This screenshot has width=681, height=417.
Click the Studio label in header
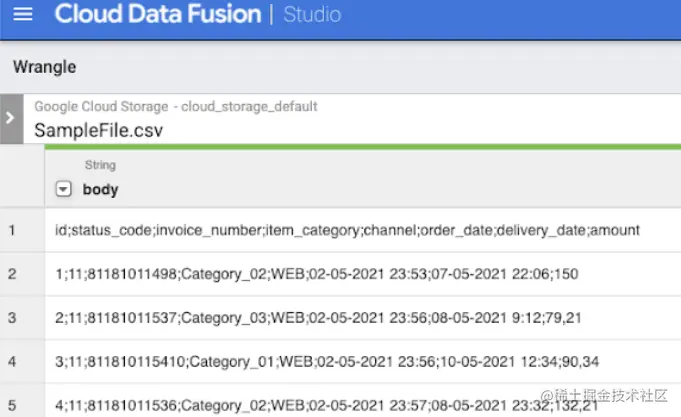[x=312, y=14]
